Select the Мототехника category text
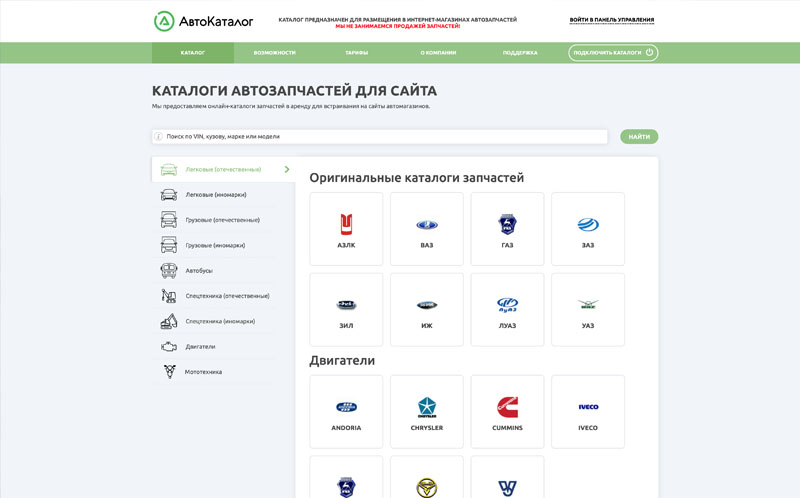This screenshot has width=800, height=498. click(203, 372)
